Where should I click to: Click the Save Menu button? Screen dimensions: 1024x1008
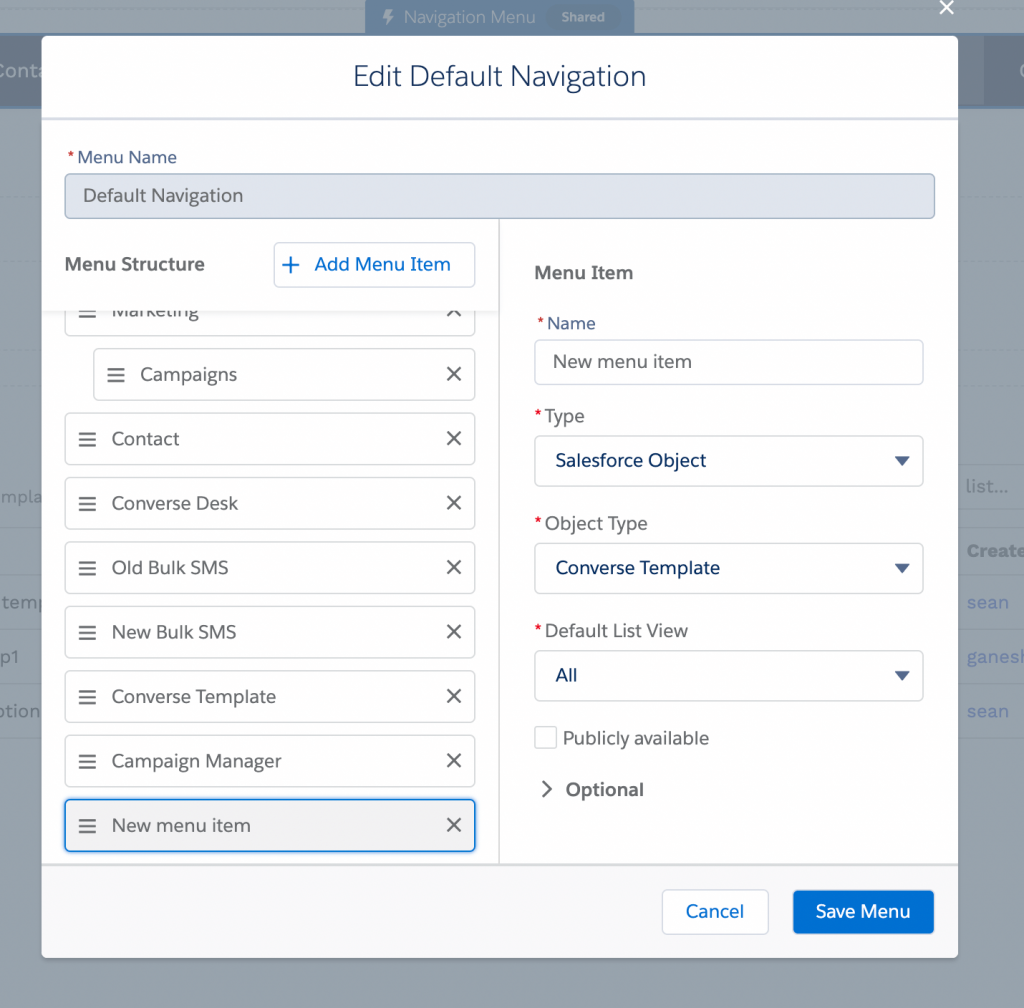(x=862, y=911)
